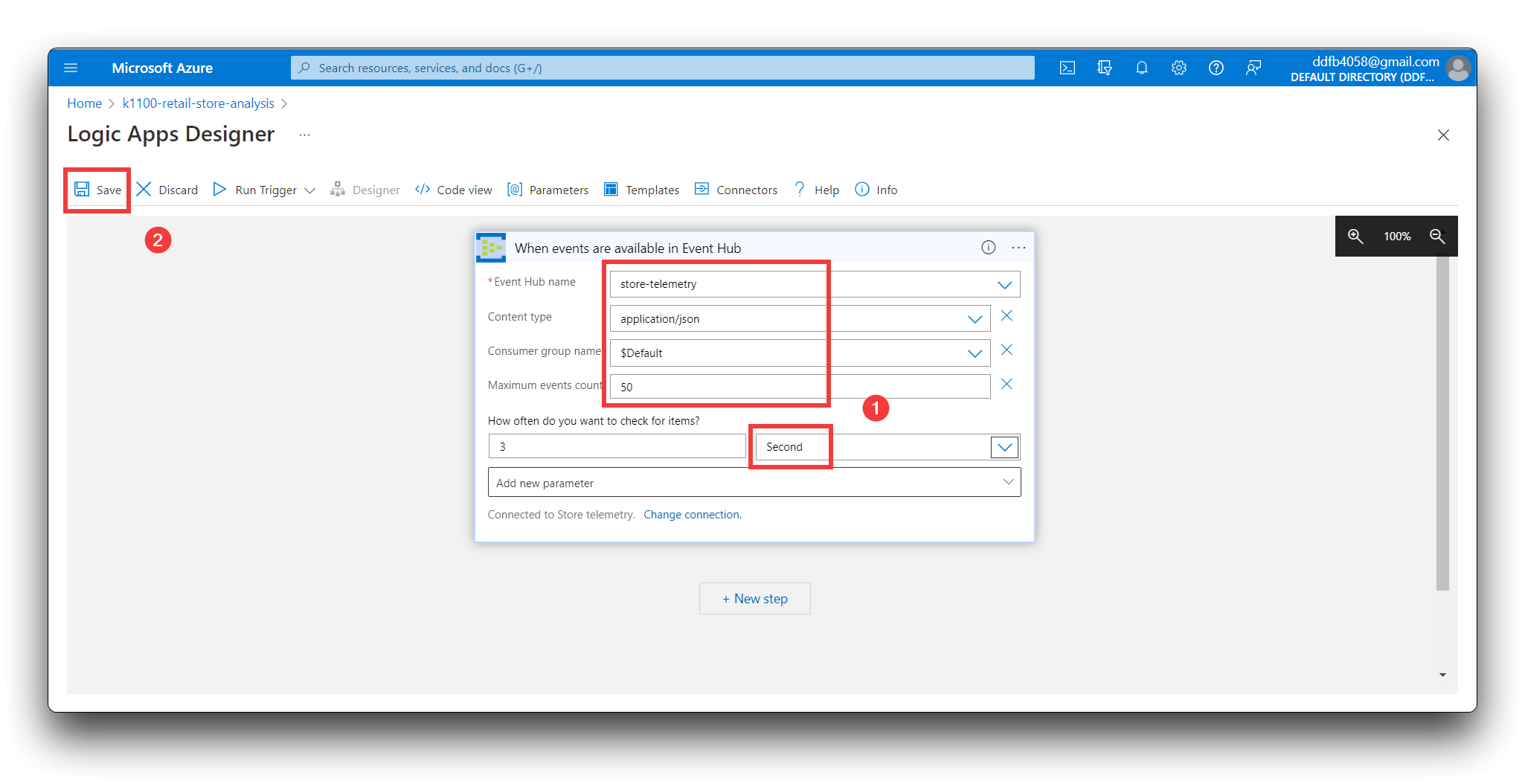Open the Templates gallery
This screenshot has width=1525, height=784.
point(641,190)
